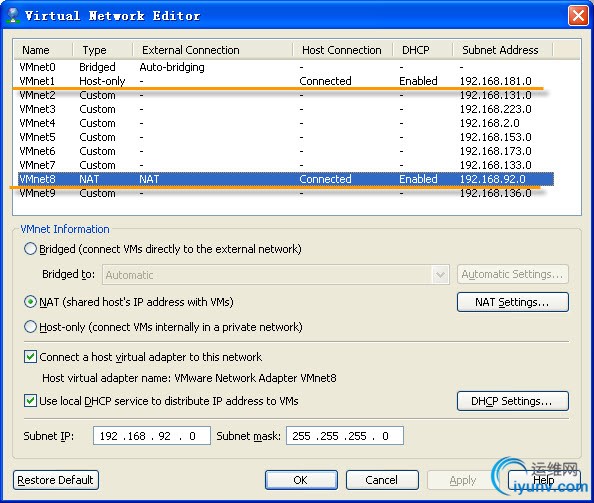Select the VMnet2 row
The height and width of the screenshot is (503, 594).
click(x=286, y=95)
